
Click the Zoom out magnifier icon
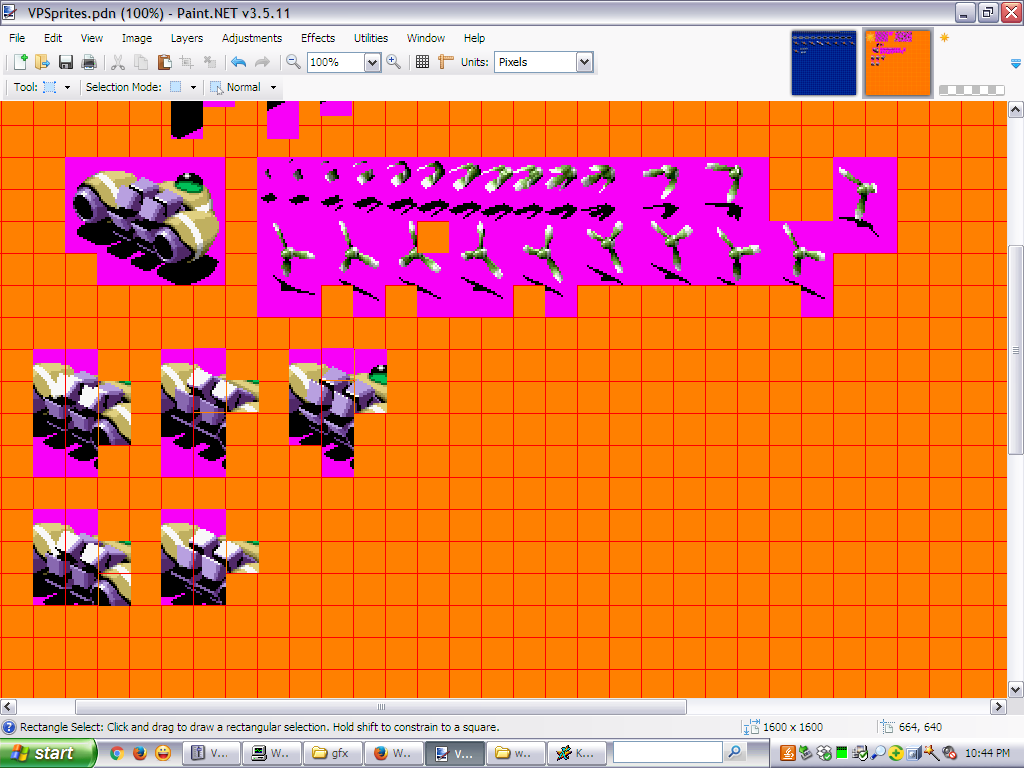point(293,62)
